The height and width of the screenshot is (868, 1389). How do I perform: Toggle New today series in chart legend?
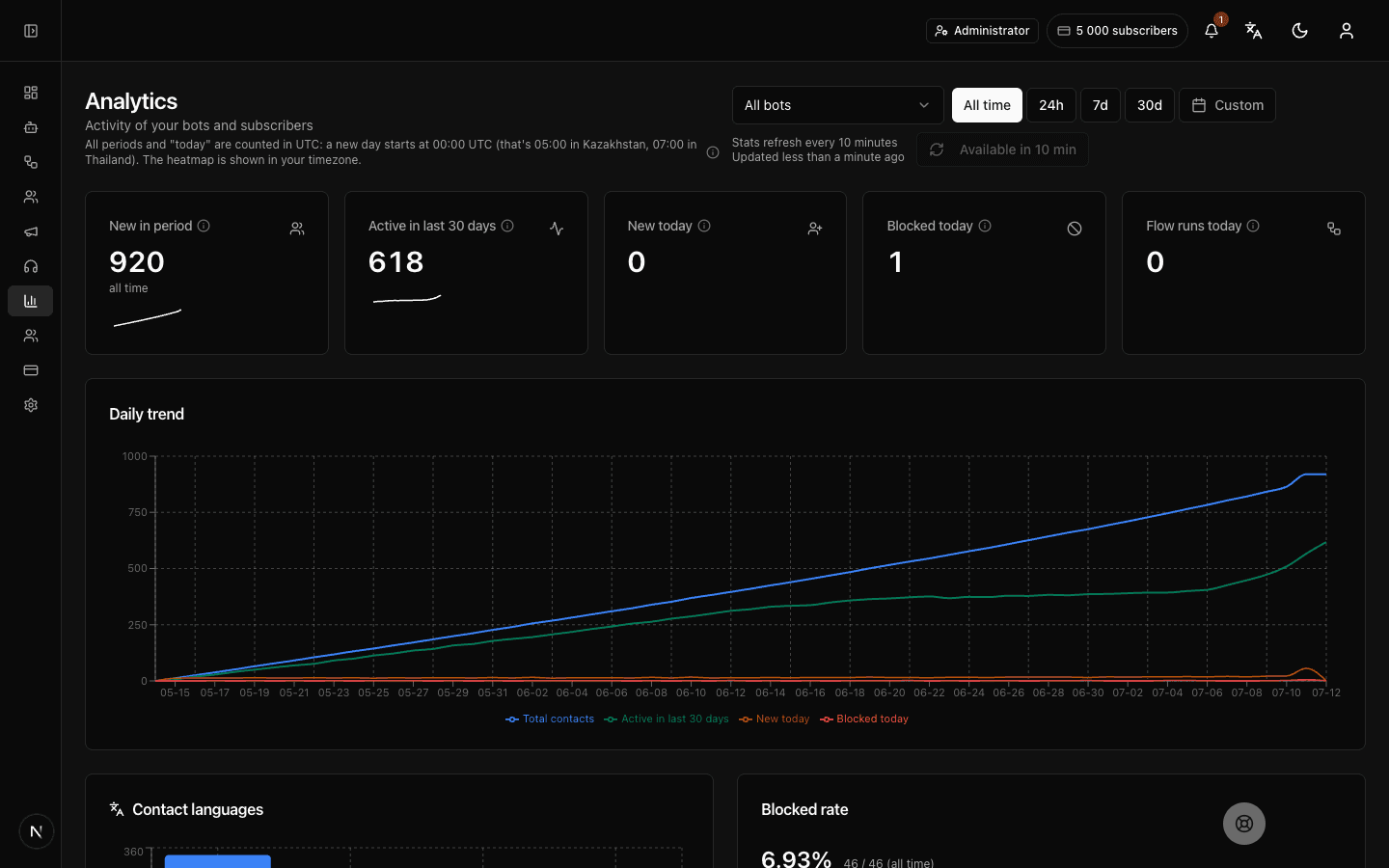click(775, 719)
